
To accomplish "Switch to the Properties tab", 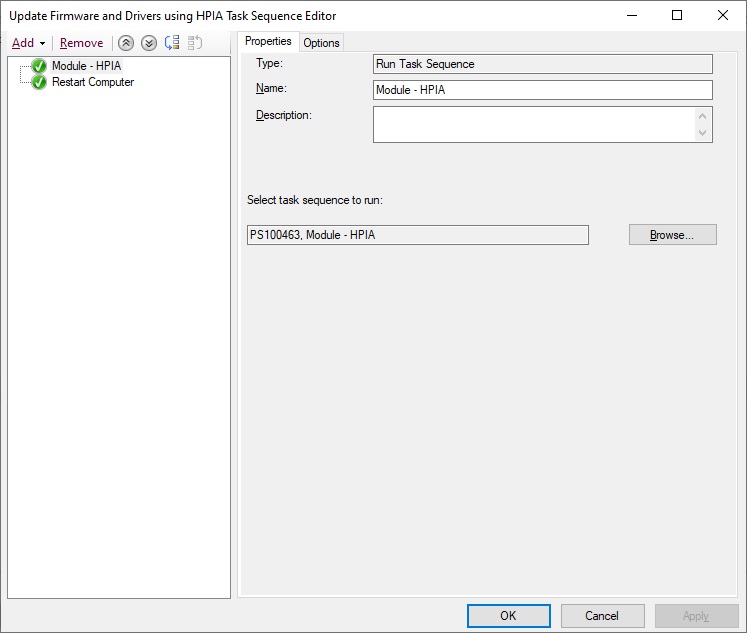I will [x=268, y=41].
